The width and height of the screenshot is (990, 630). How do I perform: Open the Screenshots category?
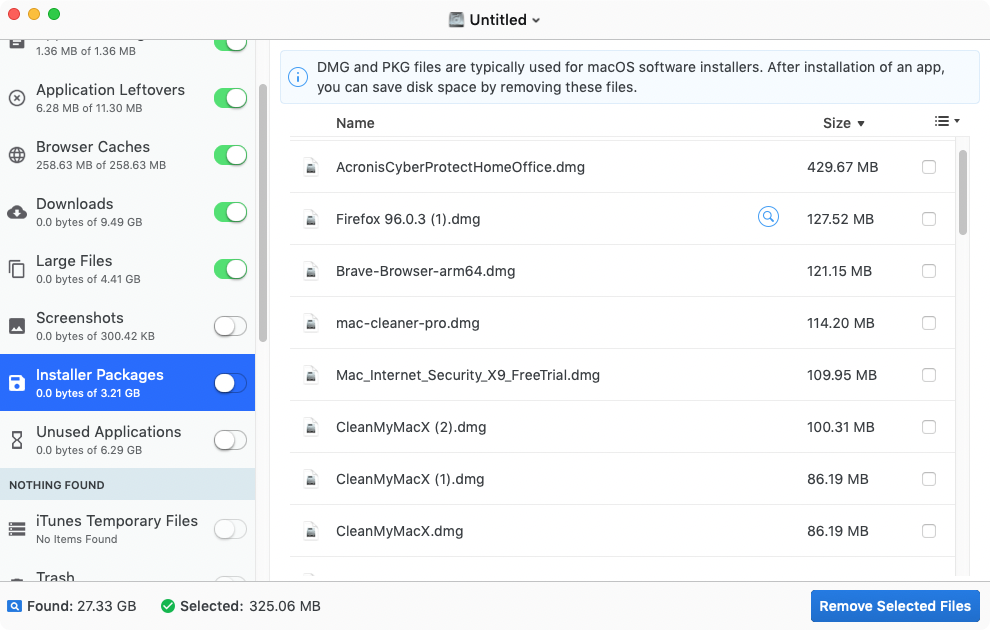128,326
